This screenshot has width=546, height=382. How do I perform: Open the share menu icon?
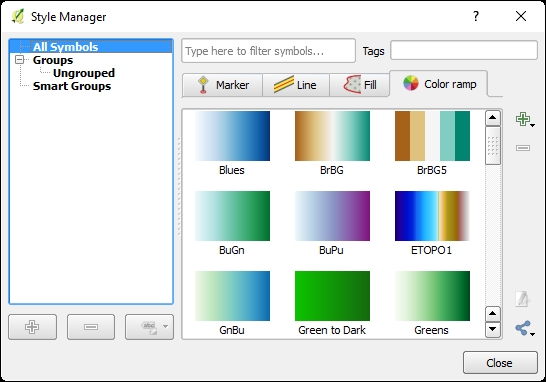click(x=525, y=328)
